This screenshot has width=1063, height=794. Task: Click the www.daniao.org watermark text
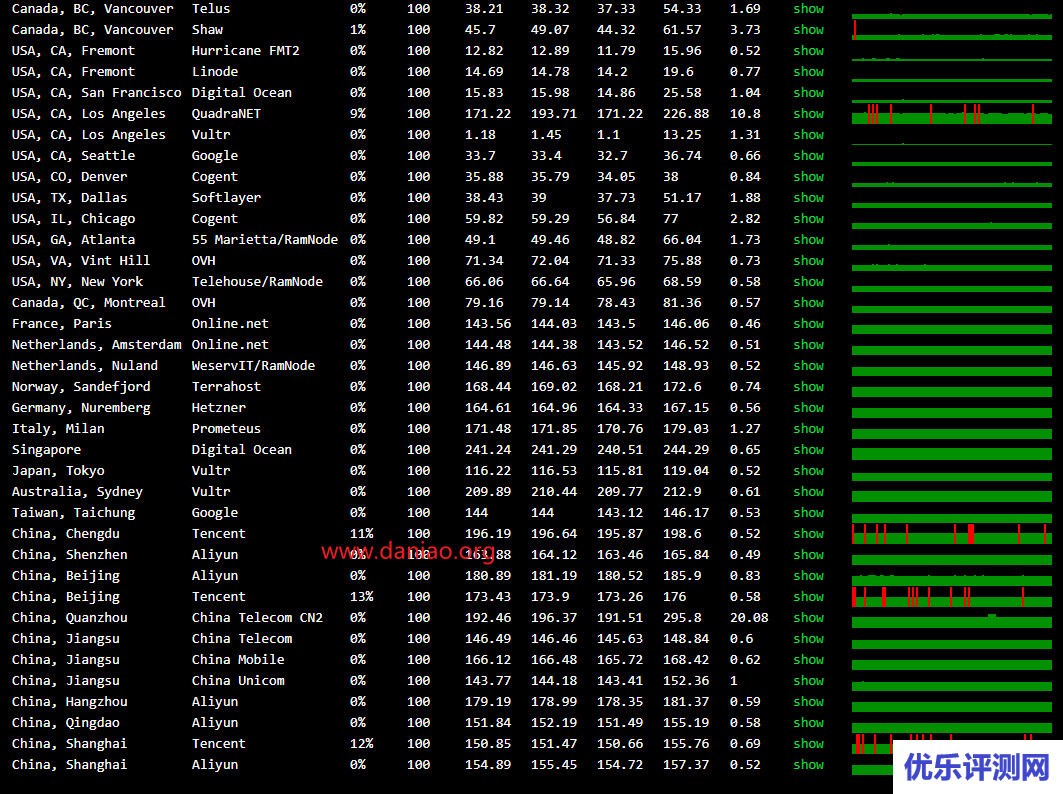point(407,552)
